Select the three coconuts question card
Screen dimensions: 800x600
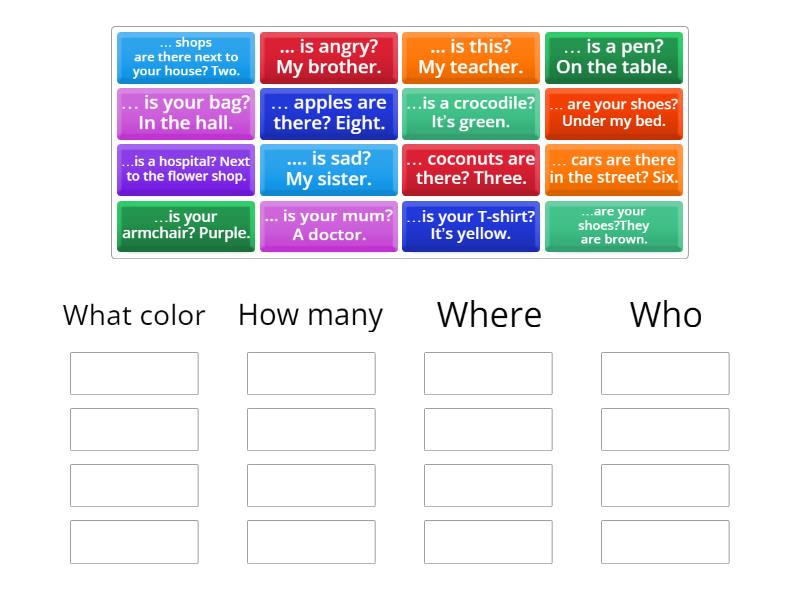(471, 169)
